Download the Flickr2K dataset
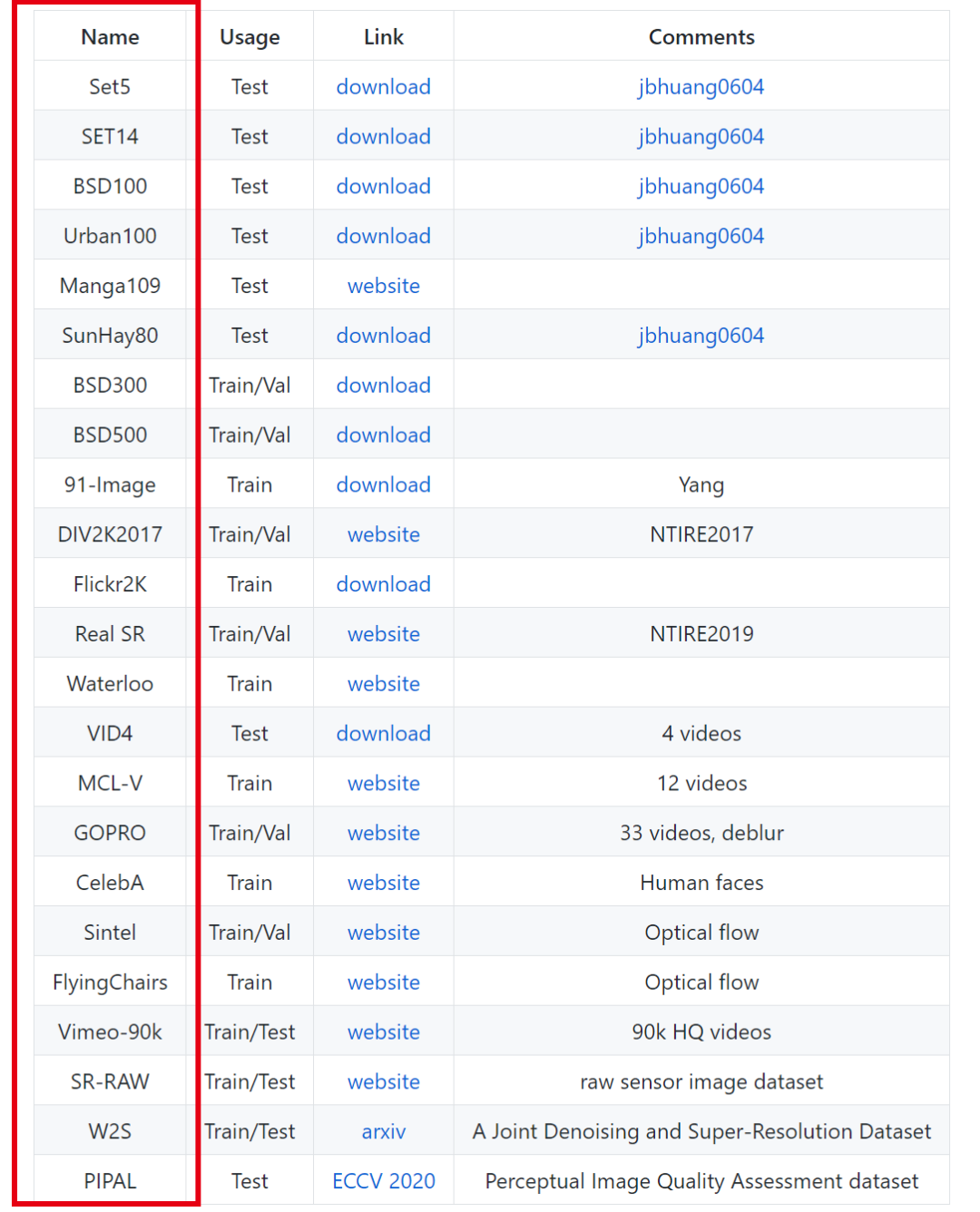The width and height of the screenshot is (980, 1212). (383, 585)
